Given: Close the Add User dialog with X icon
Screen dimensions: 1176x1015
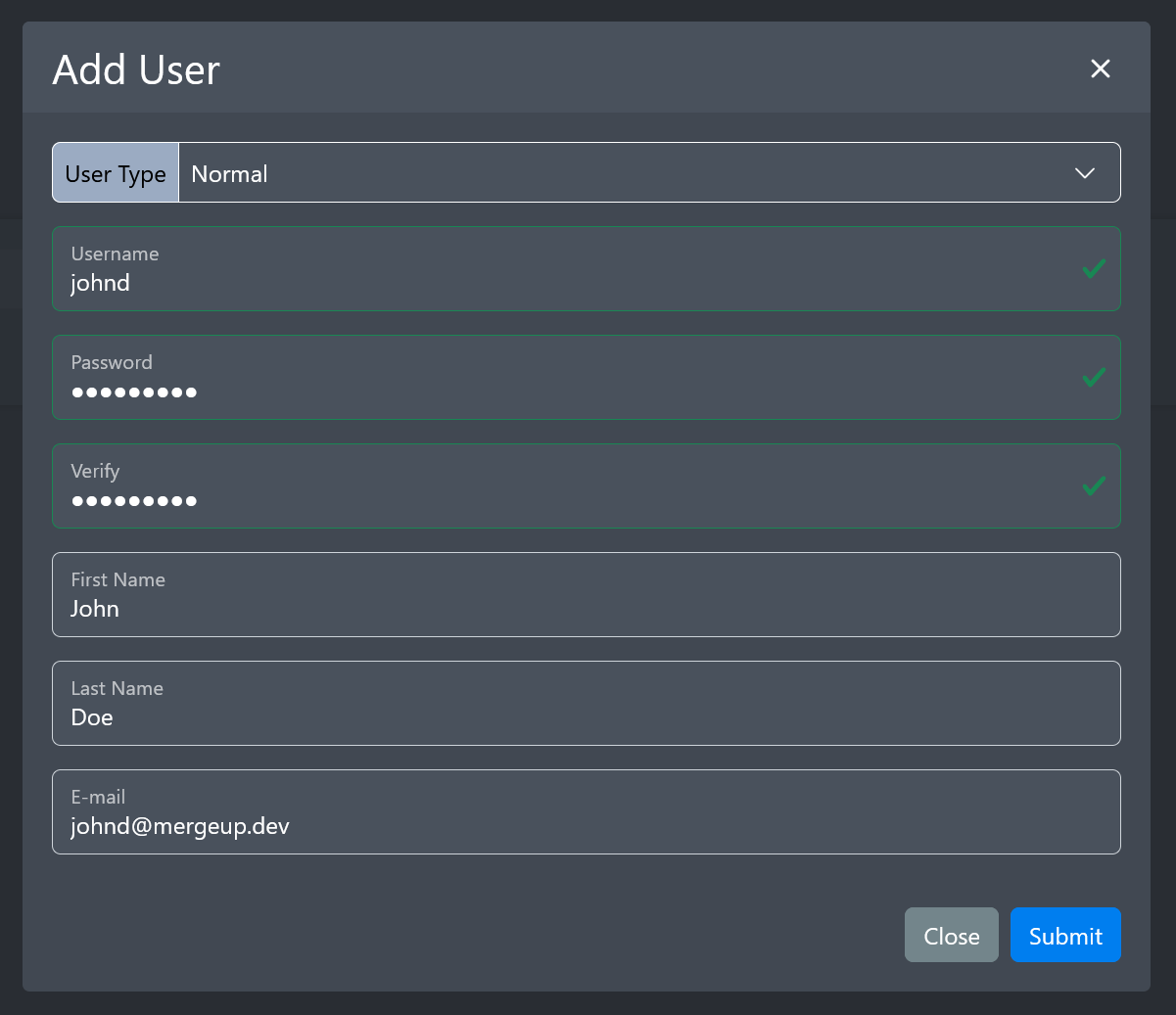Looking at the screenshot, I should (1101, 69).
